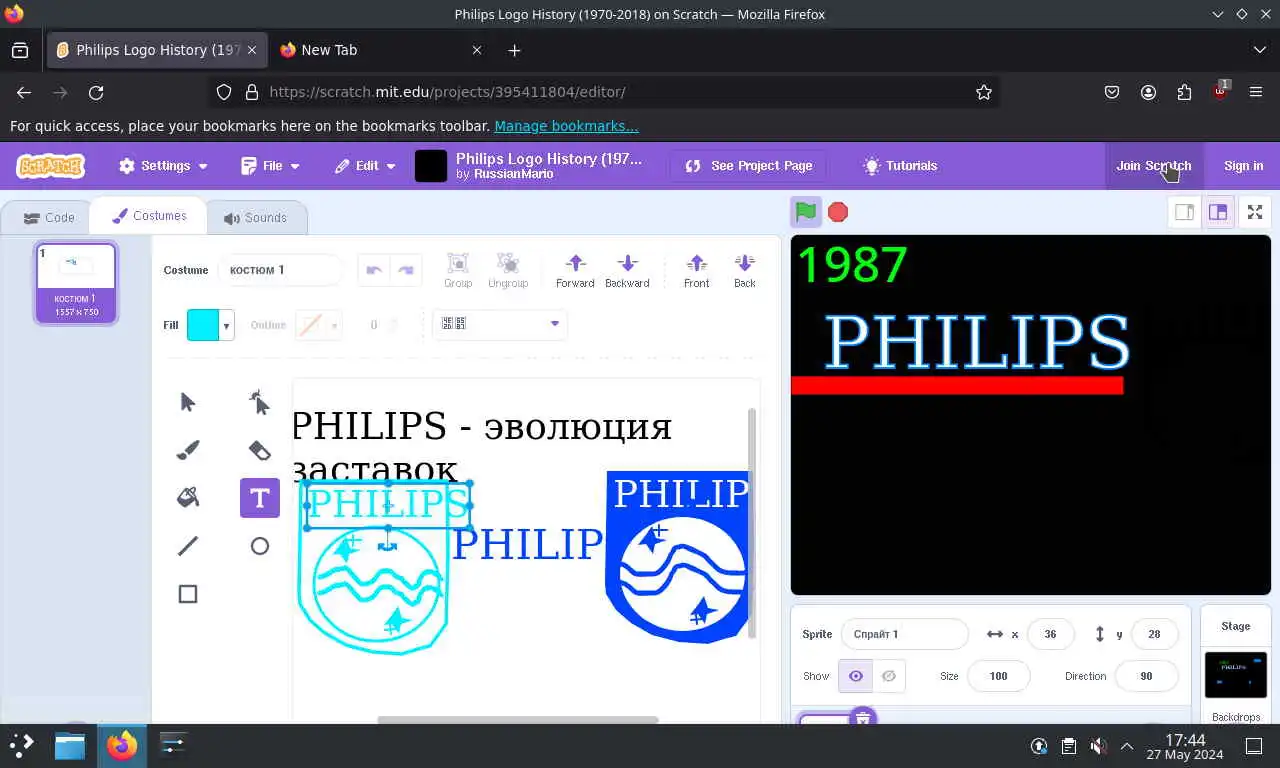Screen dimensions: 1280x768
Task: Select costume 1 thumbnail
Action: tap(76, 284)
